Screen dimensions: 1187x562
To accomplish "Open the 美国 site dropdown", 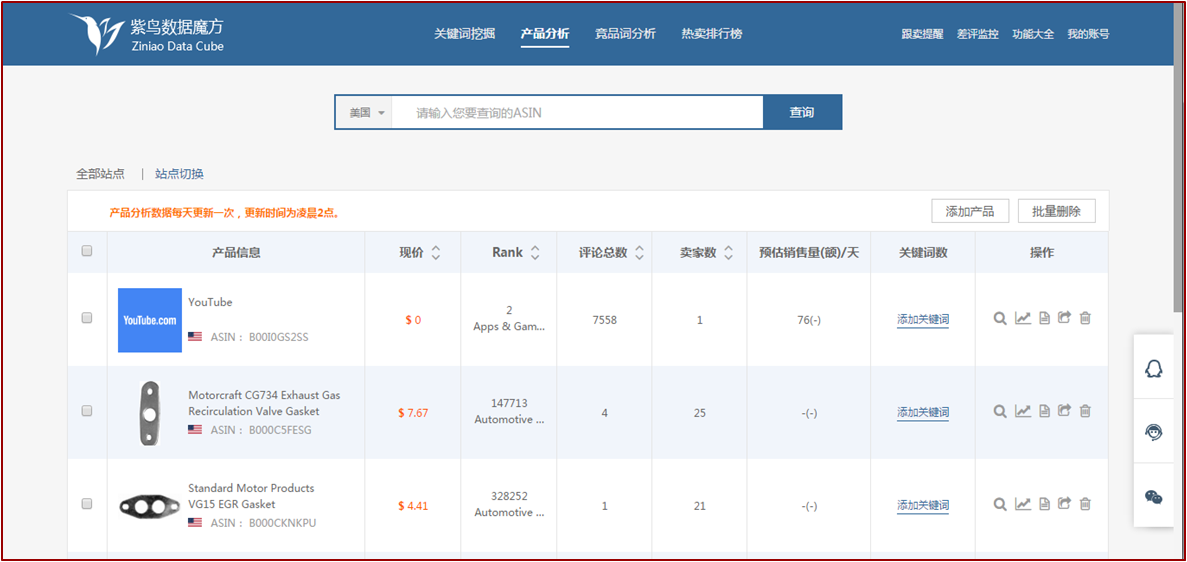I will coord(366,113).
